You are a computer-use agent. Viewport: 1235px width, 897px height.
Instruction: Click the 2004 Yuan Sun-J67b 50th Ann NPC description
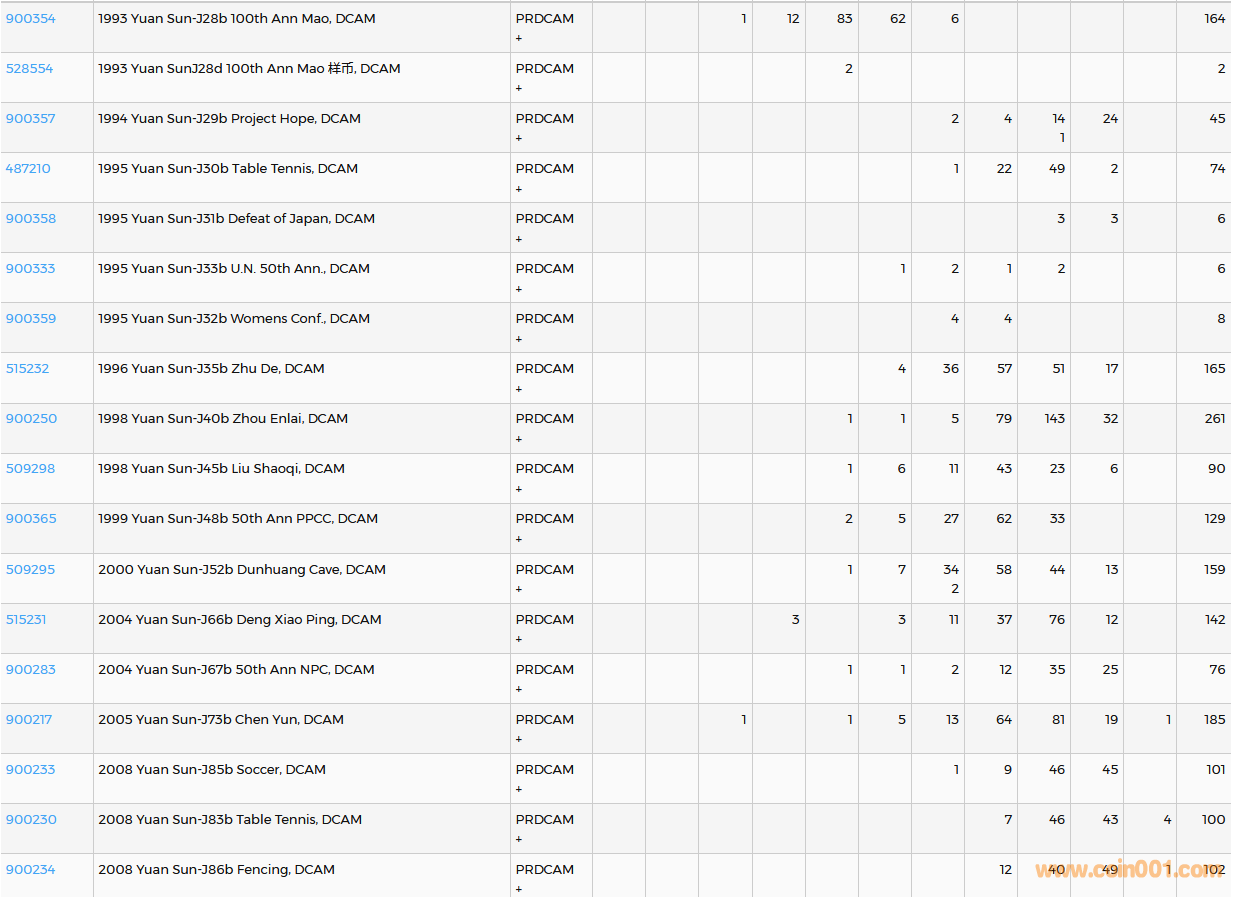point(236,670)
